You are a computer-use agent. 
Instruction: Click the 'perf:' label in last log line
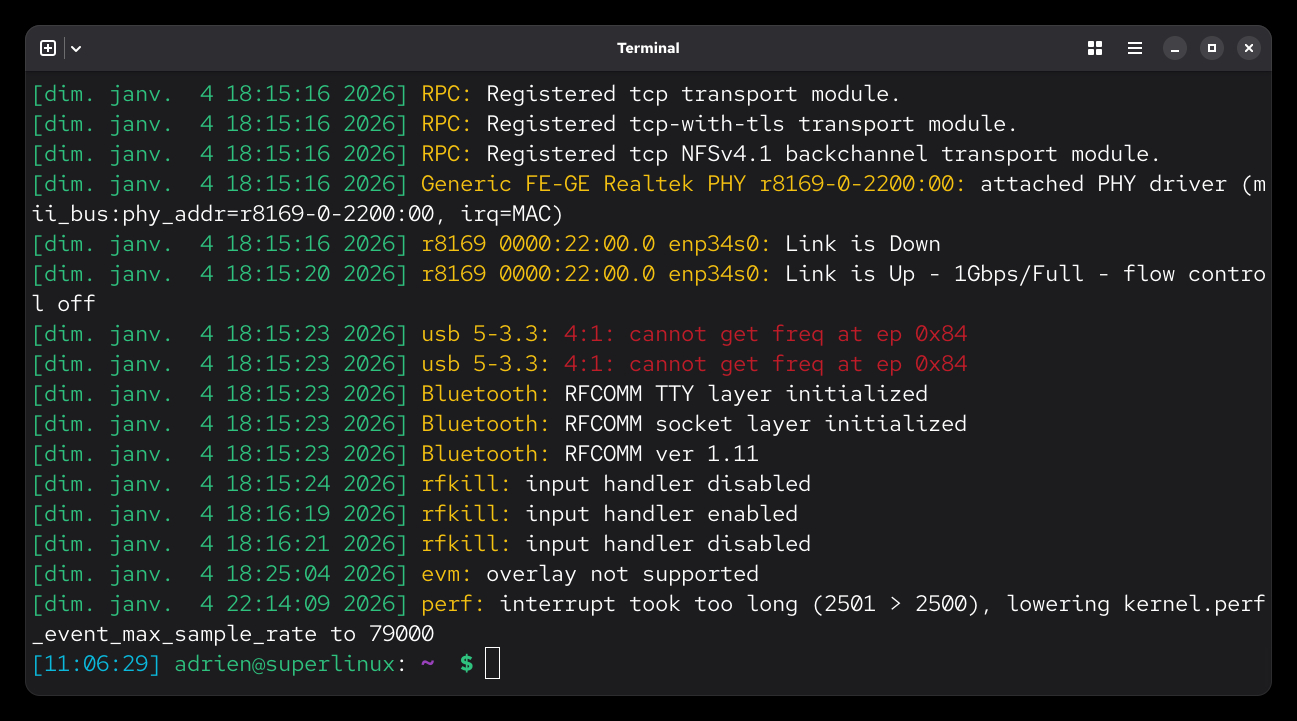tap(453, 604)
